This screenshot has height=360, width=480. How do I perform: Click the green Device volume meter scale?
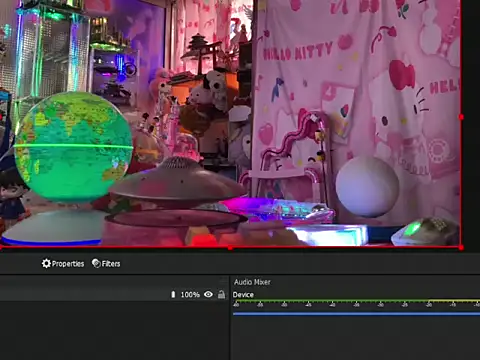[x=356, y=303]
